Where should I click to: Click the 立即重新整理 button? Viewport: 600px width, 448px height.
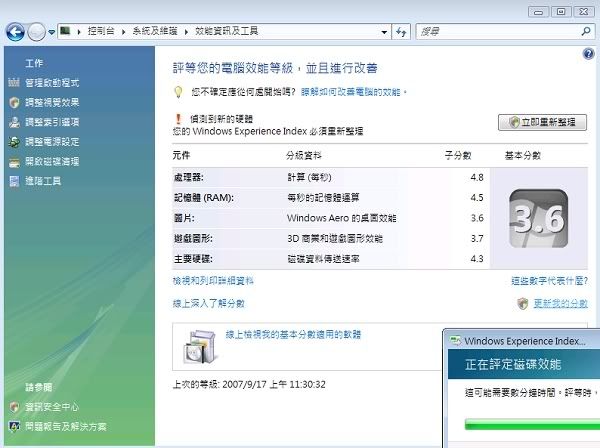542,122
